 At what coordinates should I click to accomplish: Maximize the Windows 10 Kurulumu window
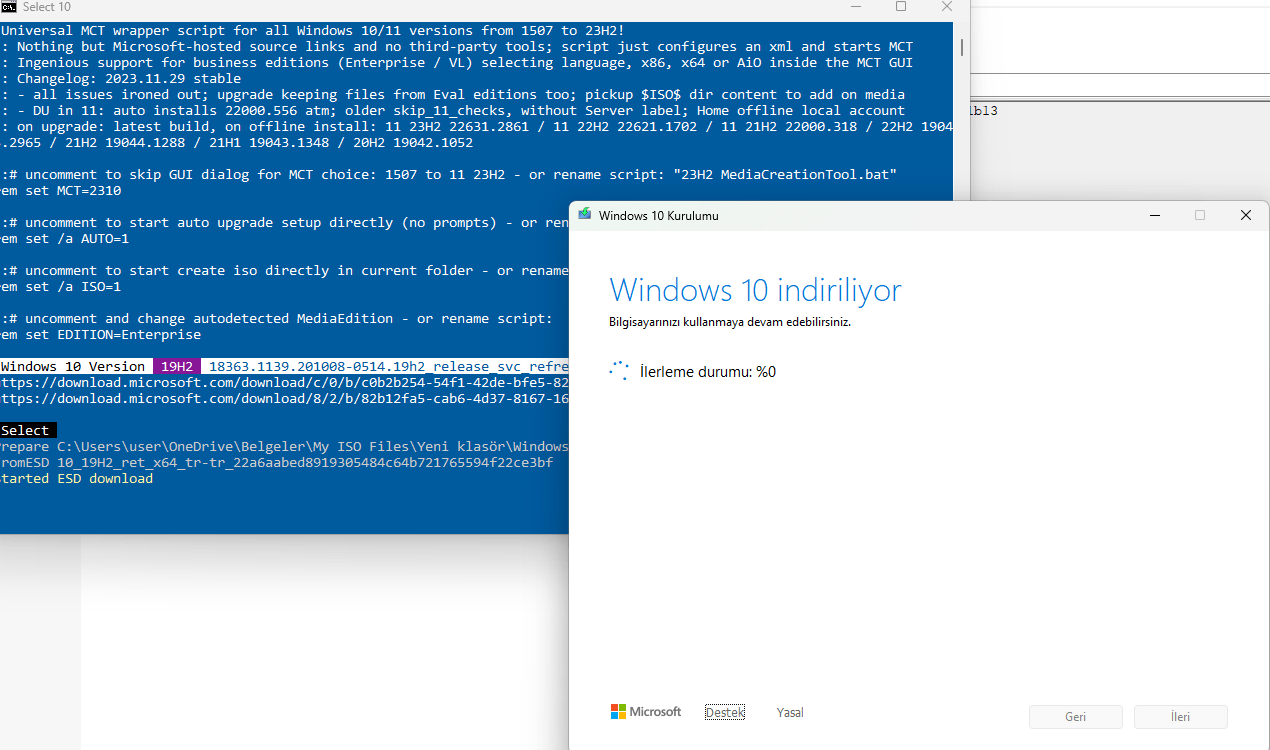[x=1200, y=215]
